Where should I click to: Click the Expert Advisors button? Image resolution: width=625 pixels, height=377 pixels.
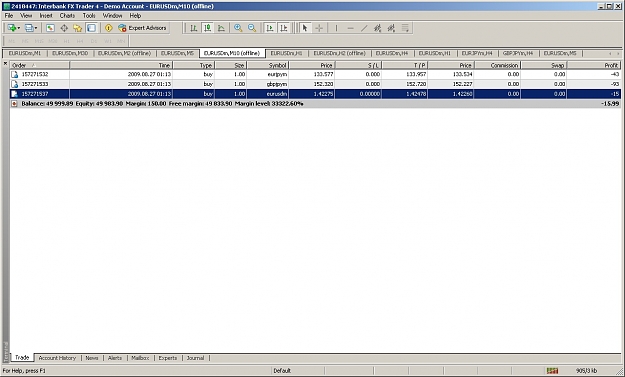143,28
